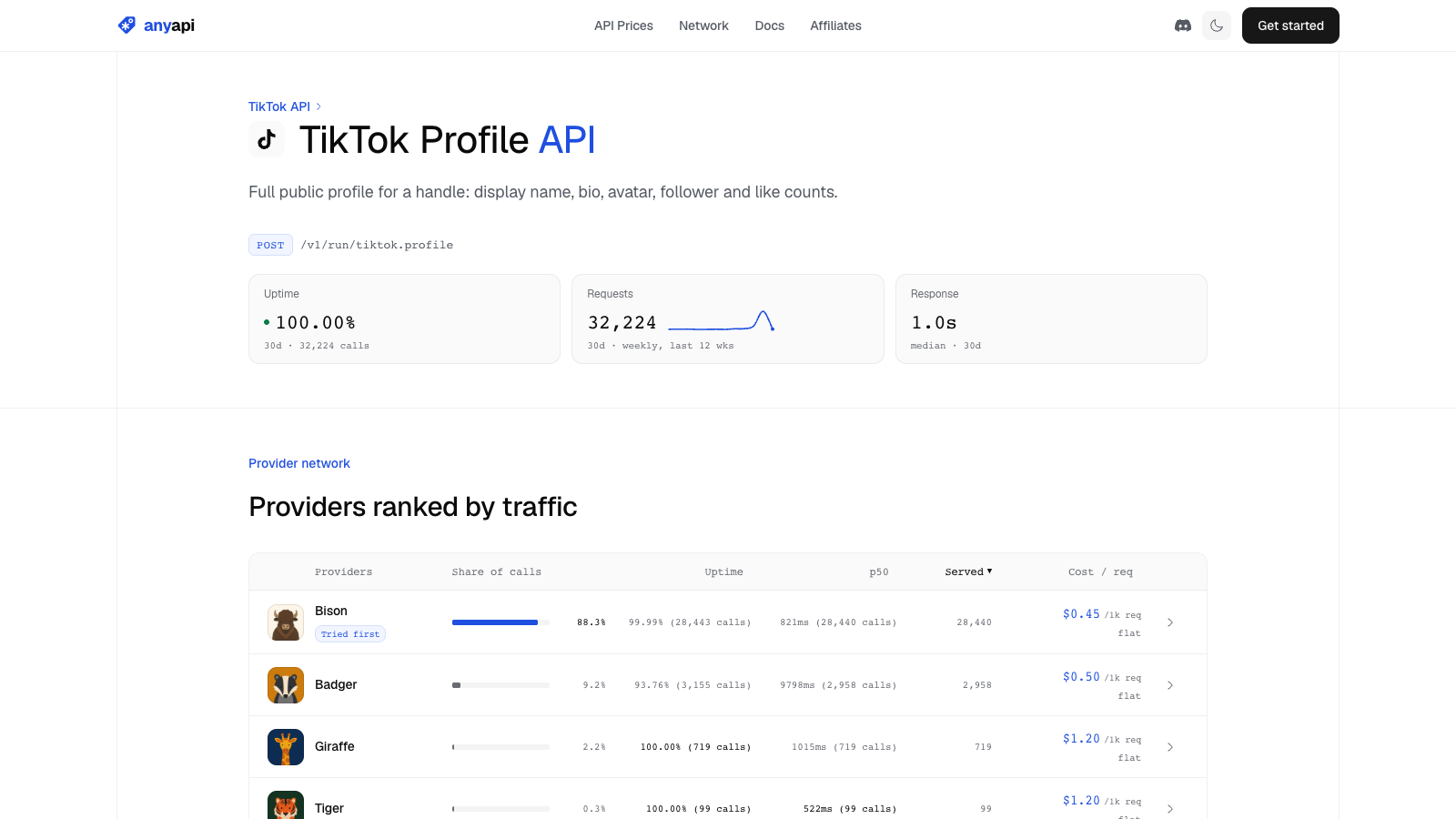Click Giraffe's share of calls bar
This screenshot has width=1456, height=819.
(x=500, y=747)
